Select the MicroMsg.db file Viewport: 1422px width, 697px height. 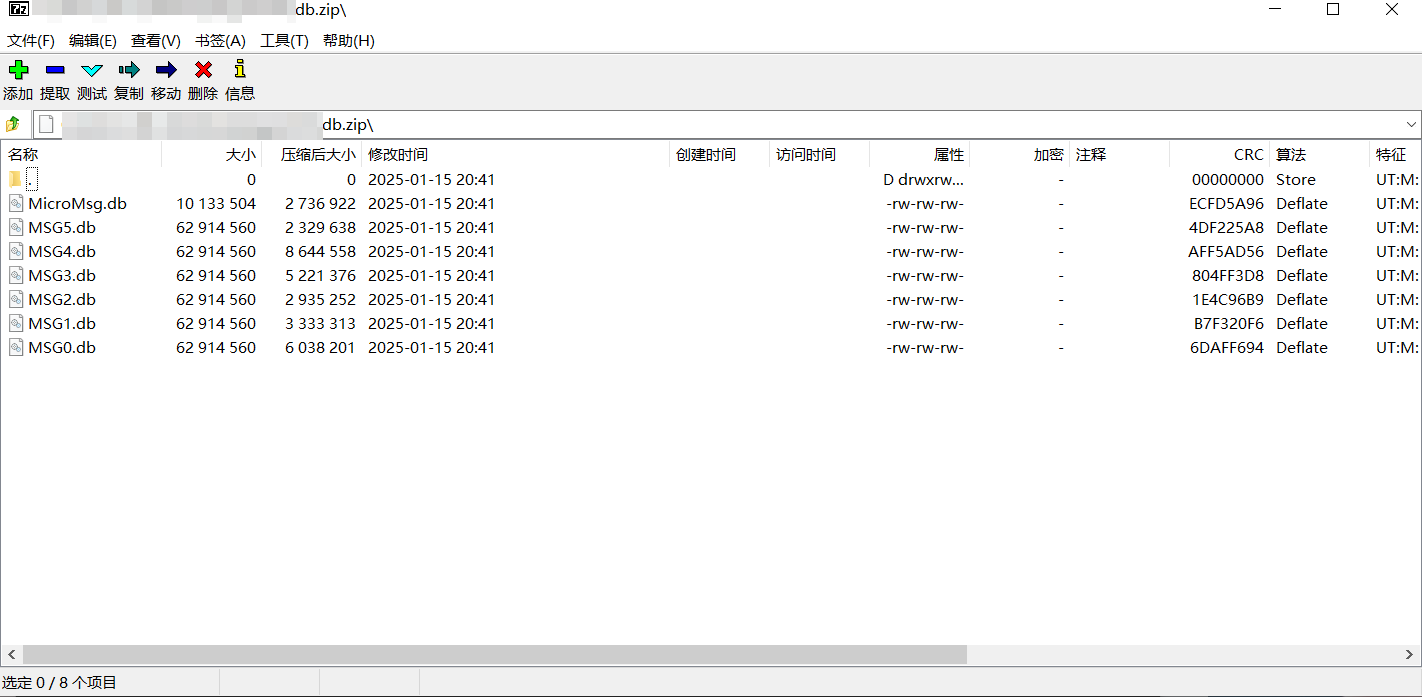(77, 204)
